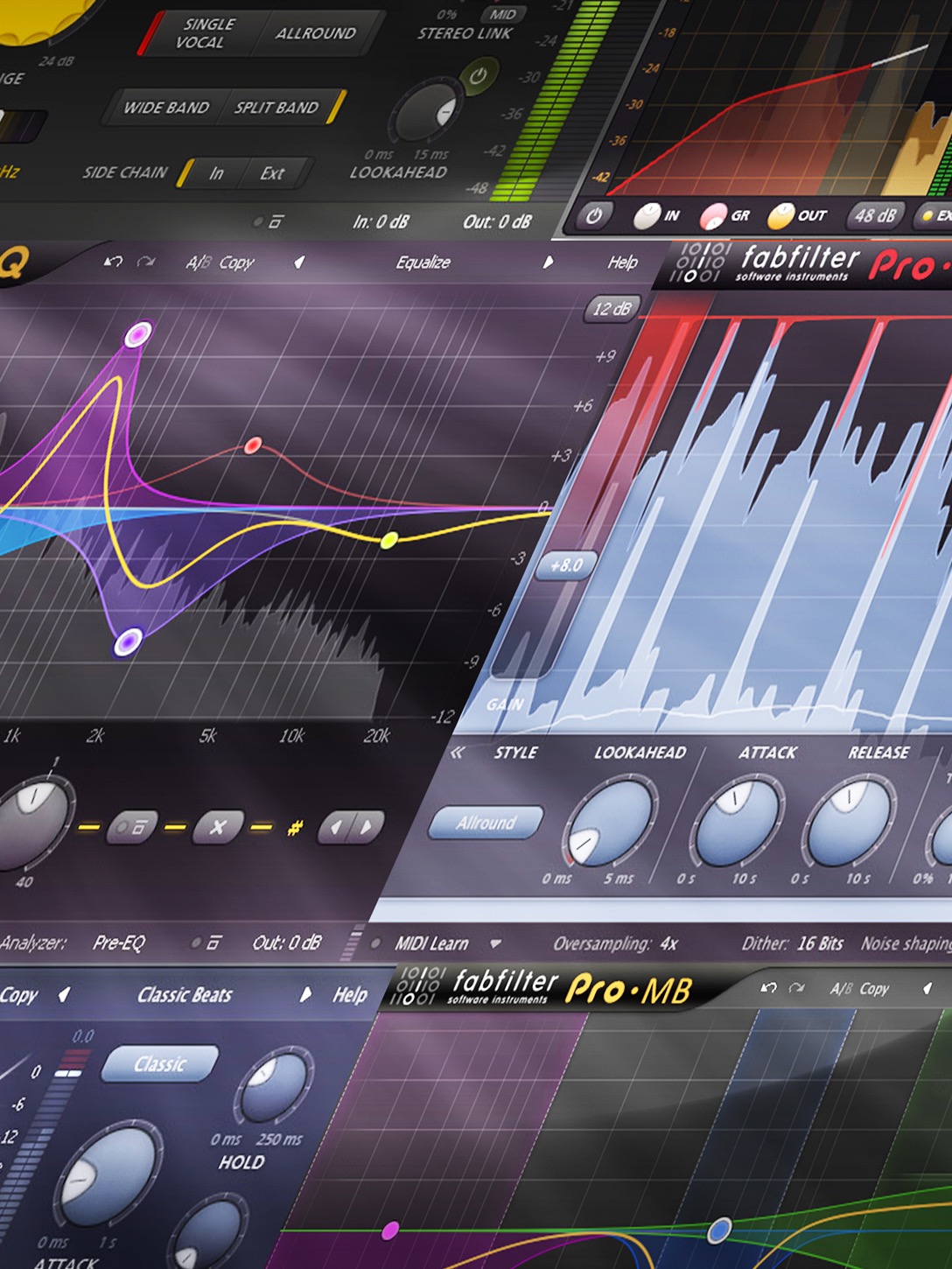Undo last change in Pro-Q header
Screen dimensions: 952x1269
(113, 262)
